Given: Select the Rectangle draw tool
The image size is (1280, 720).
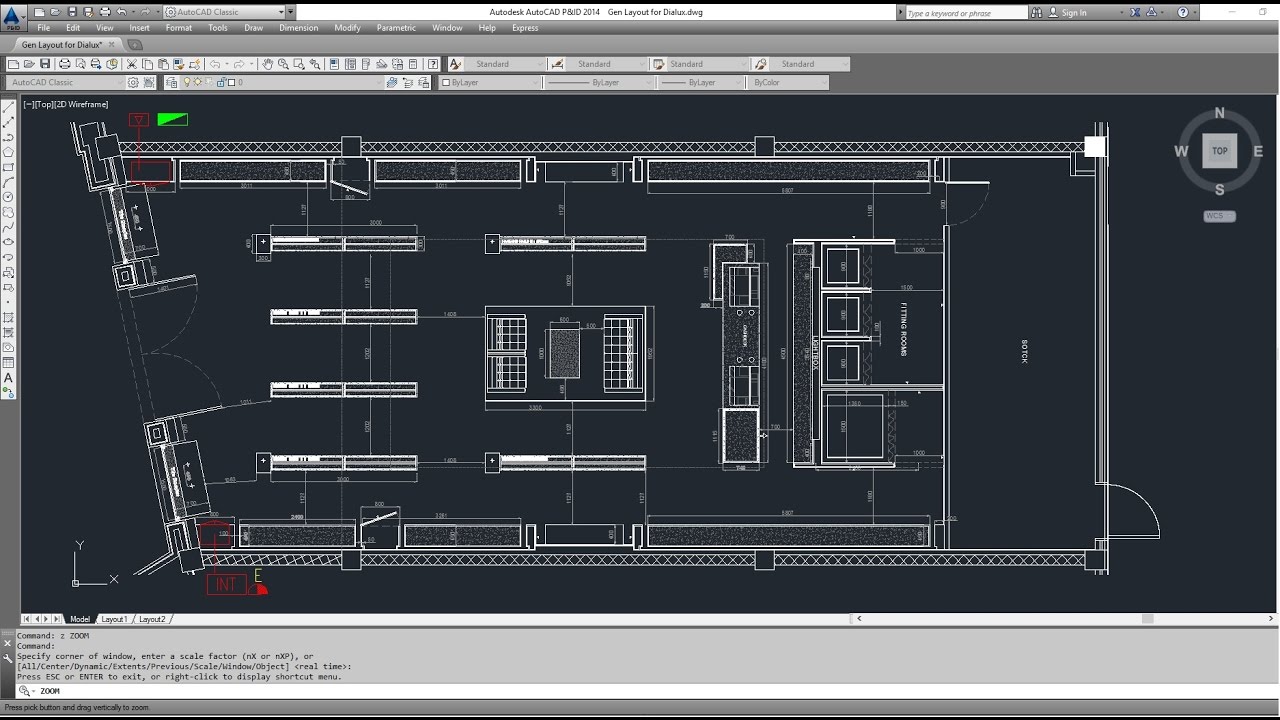Looking at the screenshot, I should click(9, 167).
